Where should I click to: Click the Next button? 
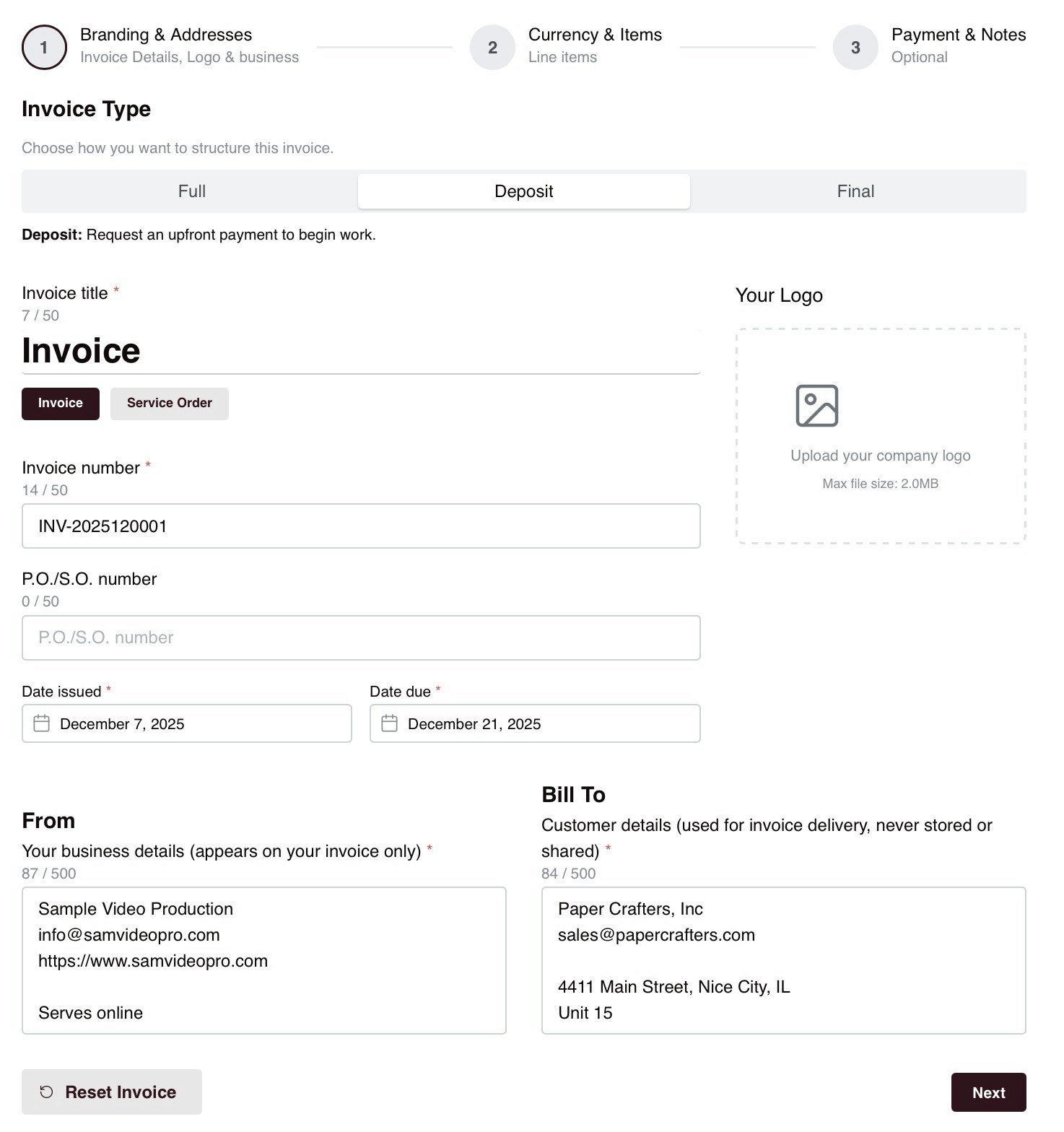point(988,1092)
